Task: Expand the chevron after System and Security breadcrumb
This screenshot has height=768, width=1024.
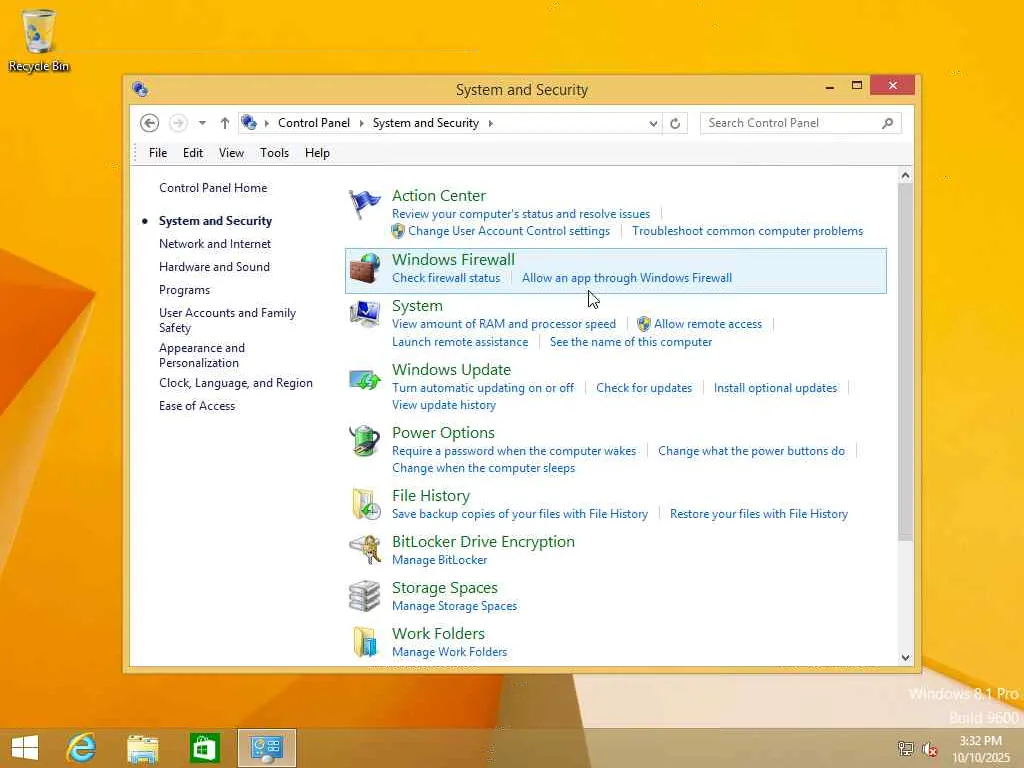Action: coord(490,123)
